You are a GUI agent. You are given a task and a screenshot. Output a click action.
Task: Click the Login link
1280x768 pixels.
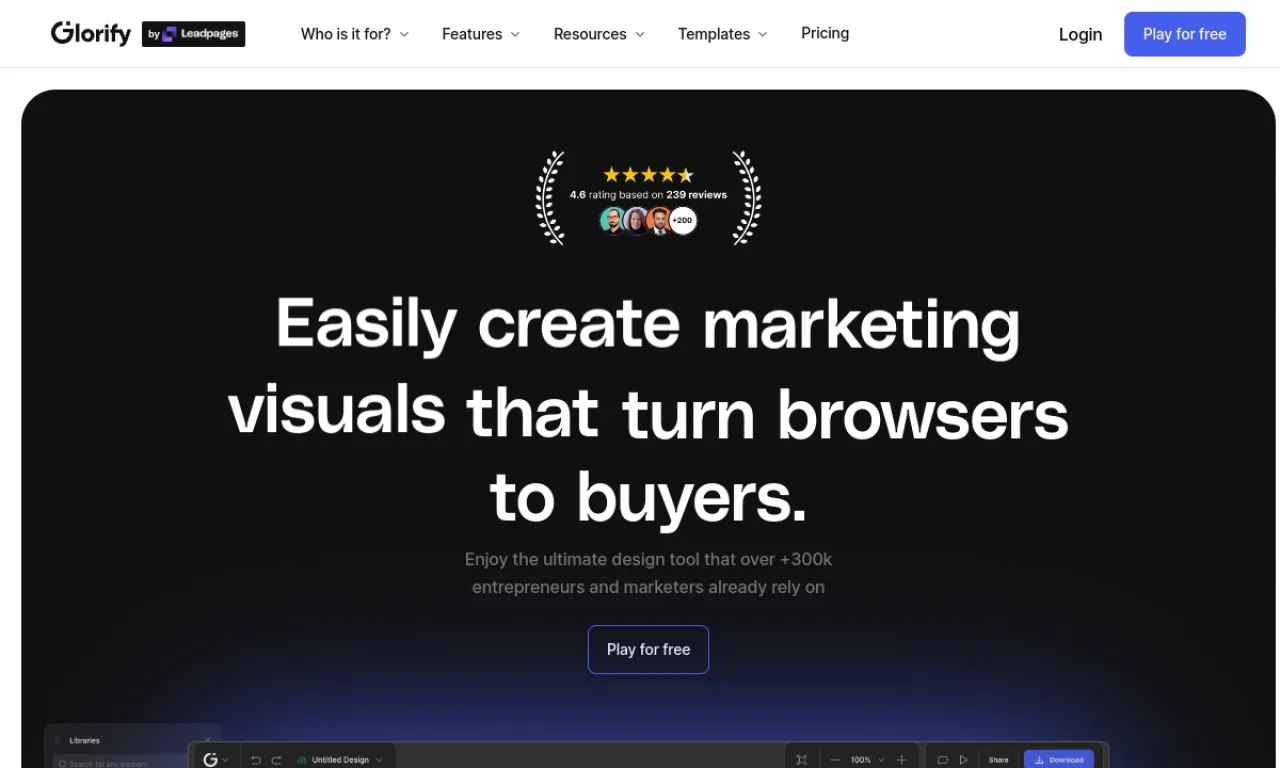pyautogui.click(x=1080, y=34)
